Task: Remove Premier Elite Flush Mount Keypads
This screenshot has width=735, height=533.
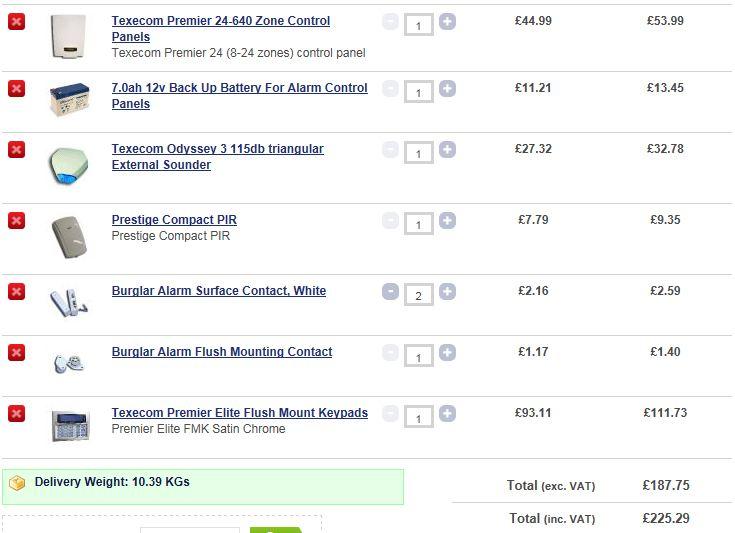Action: pos(16,413)
